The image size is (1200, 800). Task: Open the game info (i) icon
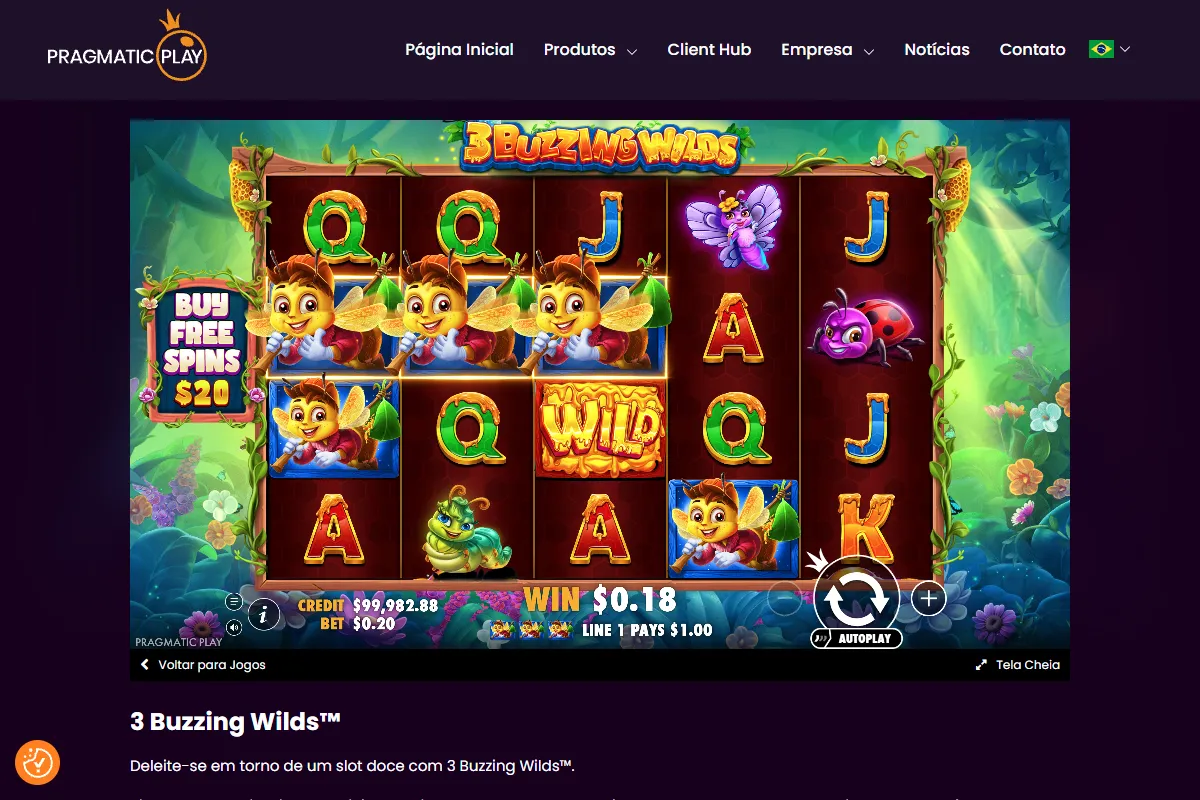point(263,614)
